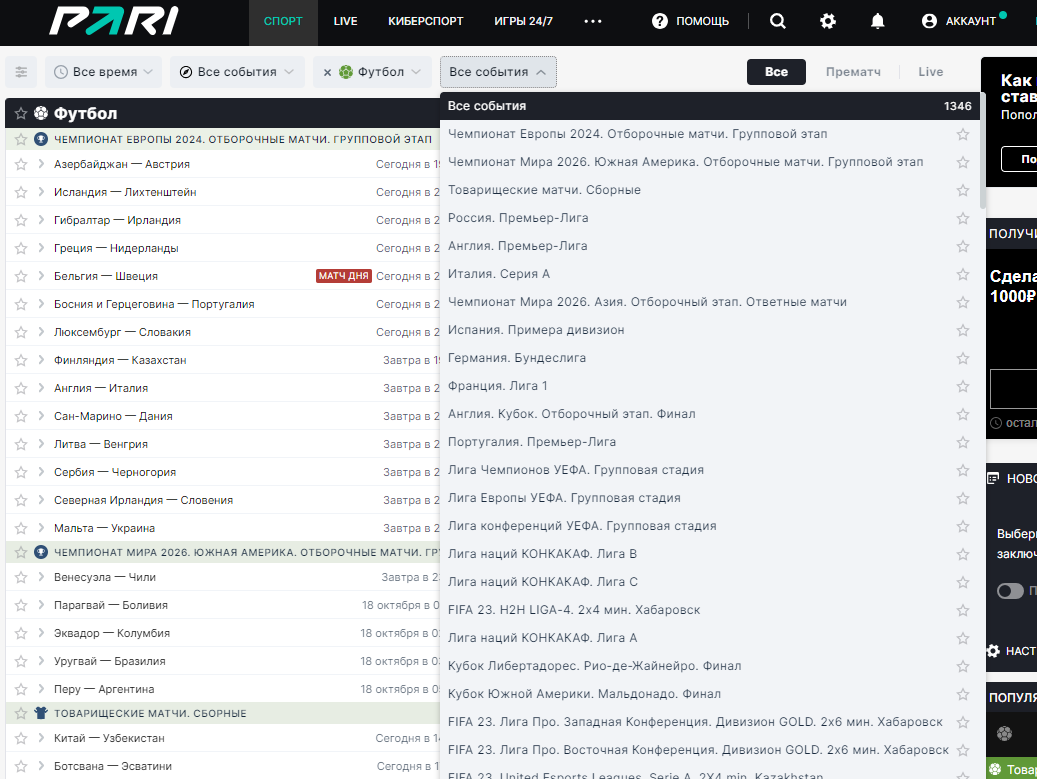This screenshot has width=1037, height=779.
Task: Star Чемпионат Мира 2026 Южная Америка header
Action: pyautogui.click(x=21, y=552)
